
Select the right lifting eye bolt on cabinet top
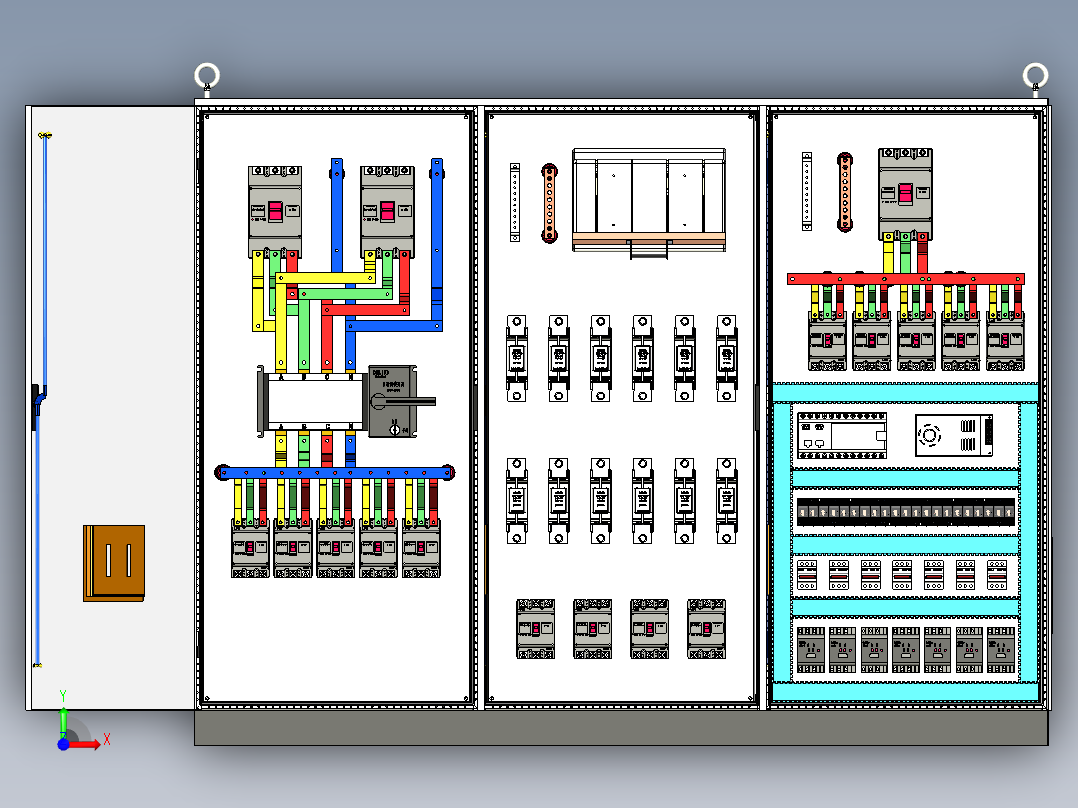[x=1035, y=77]
